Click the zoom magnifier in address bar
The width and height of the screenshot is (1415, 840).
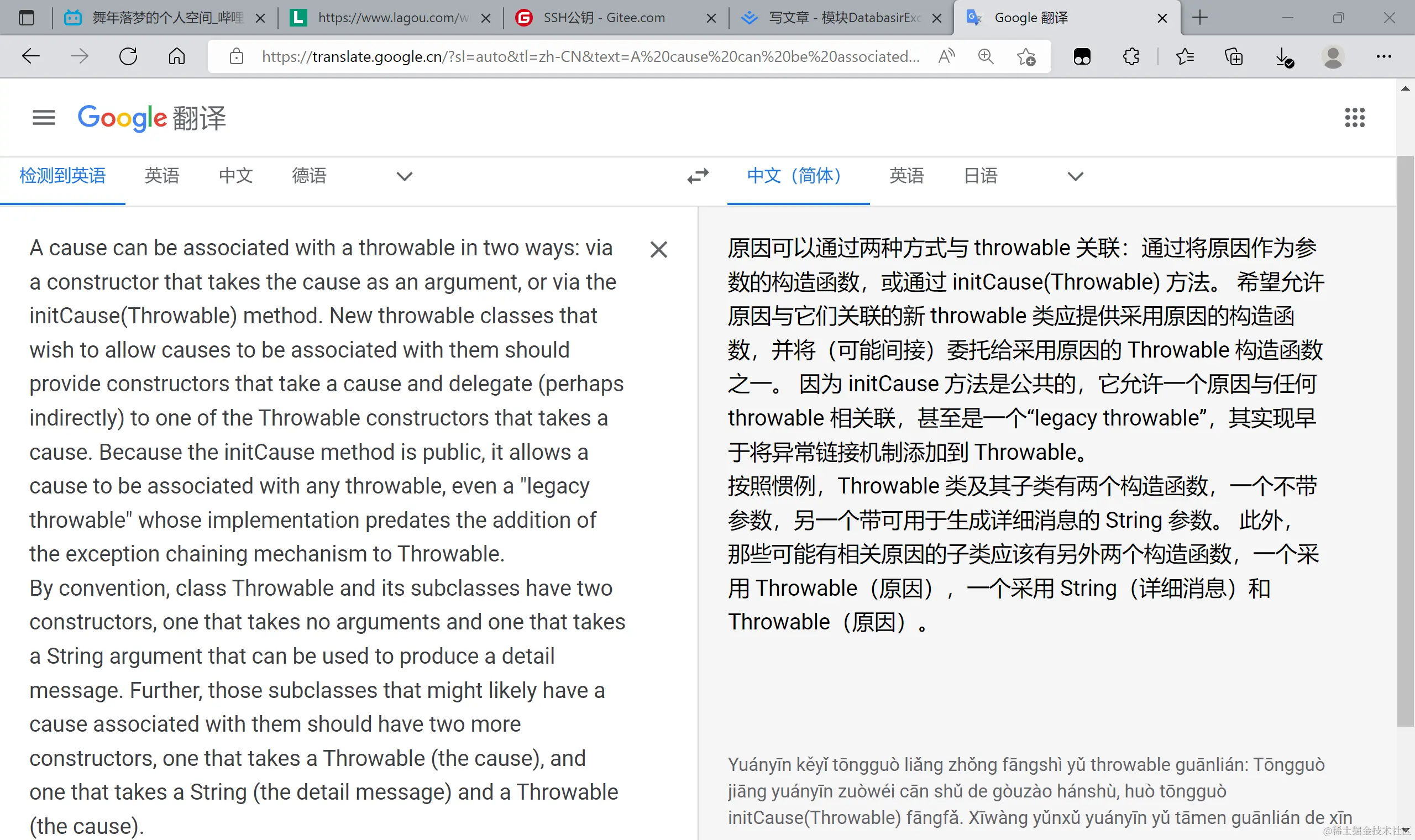click(x=986, y=56)
